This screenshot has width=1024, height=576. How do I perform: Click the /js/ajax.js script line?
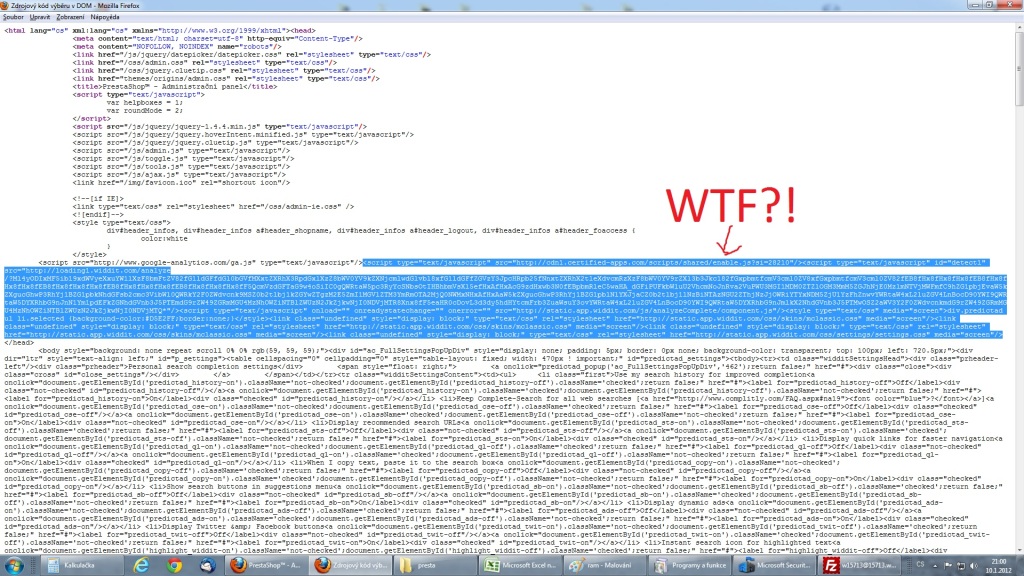[x=180, y=174]
